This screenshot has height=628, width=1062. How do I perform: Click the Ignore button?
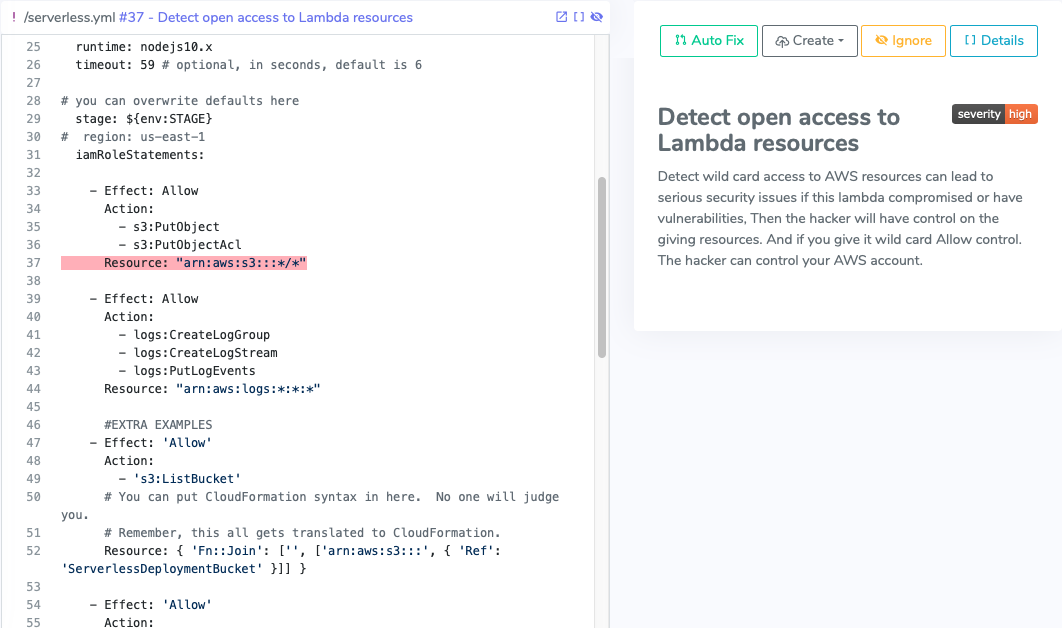coord(903,41)
